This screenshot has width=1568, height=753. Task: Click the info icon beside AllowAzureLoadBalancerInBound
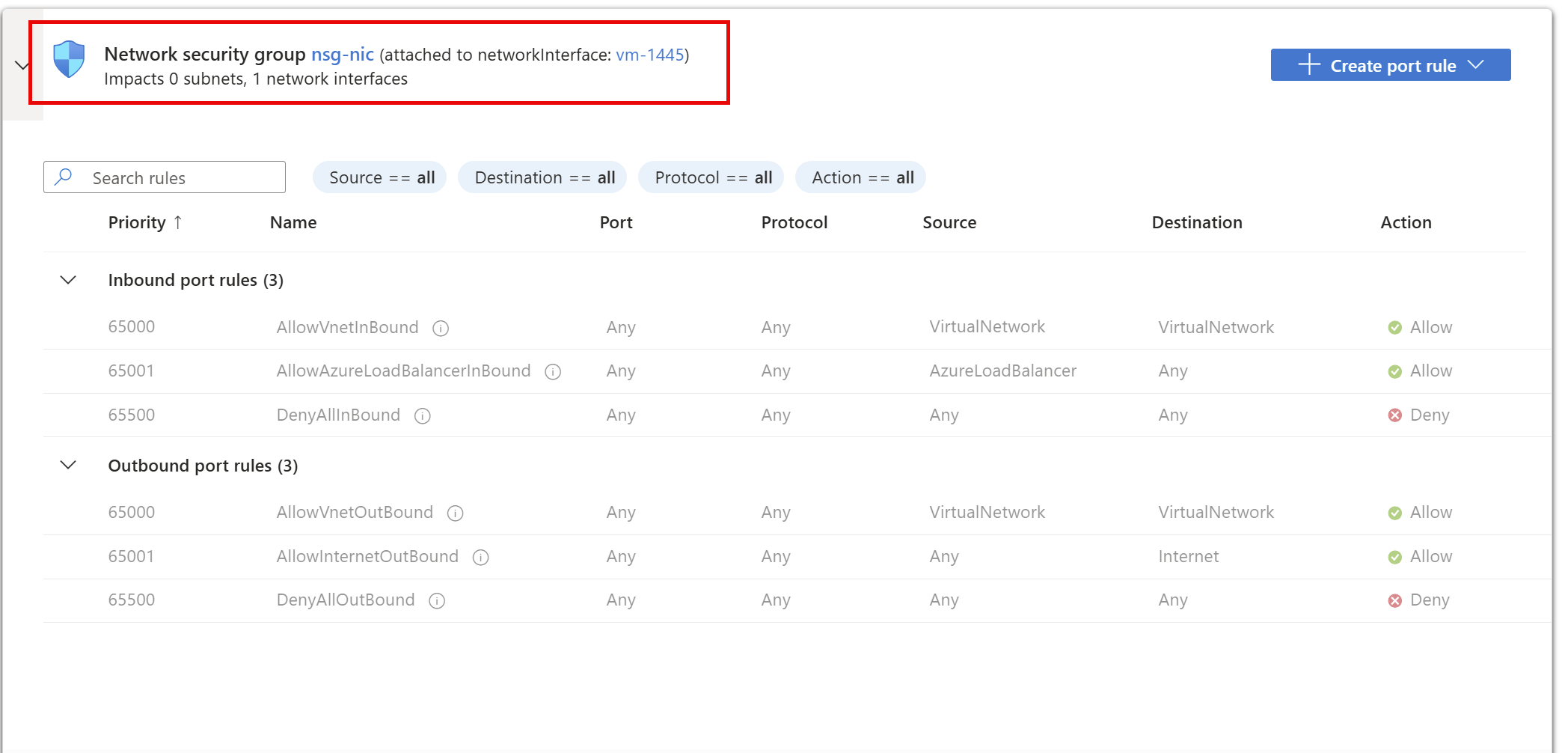tap(553, 371)
